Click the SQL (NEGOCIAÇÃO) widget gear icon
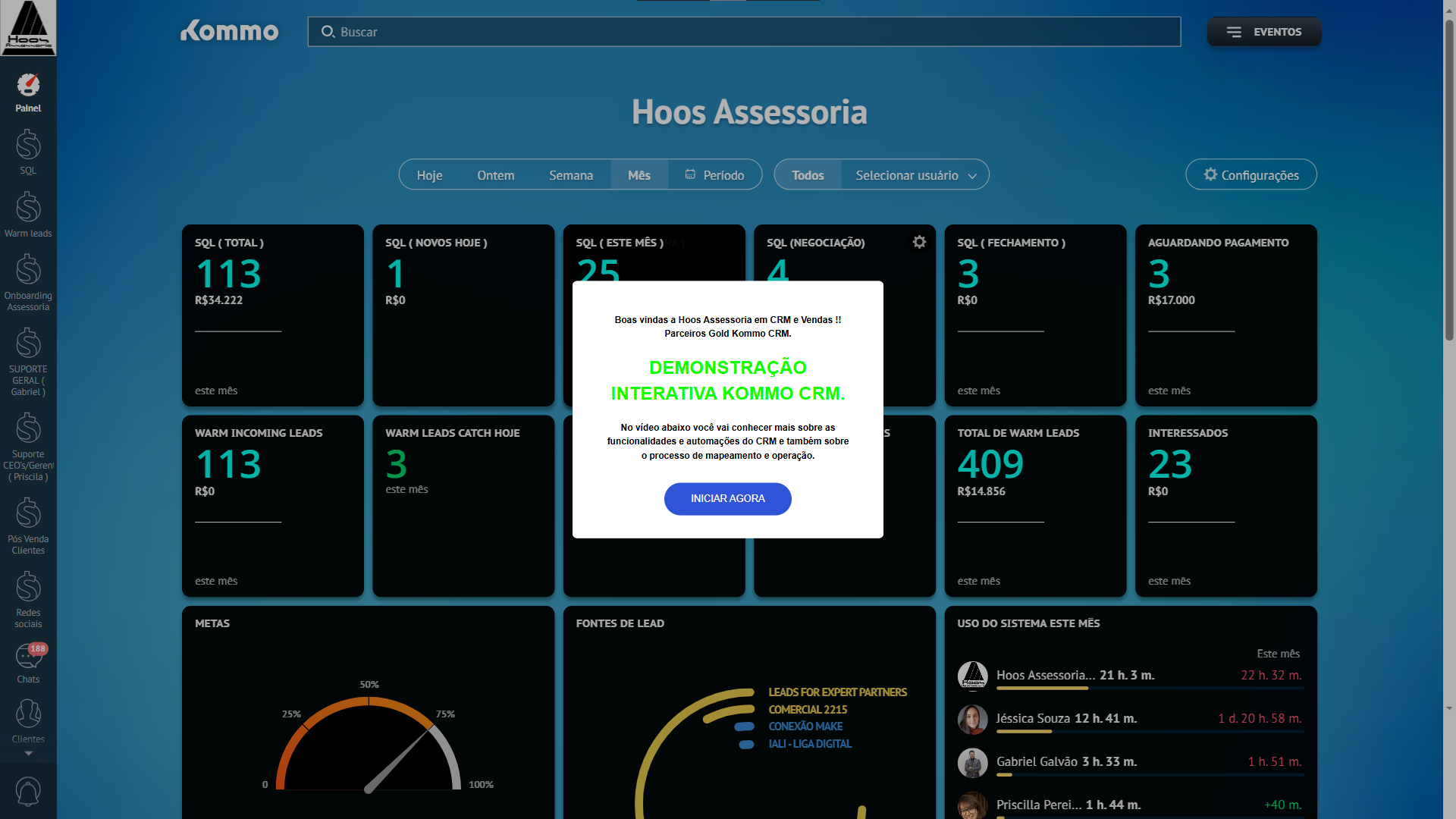1456x819 pixels. pos(919,242)
